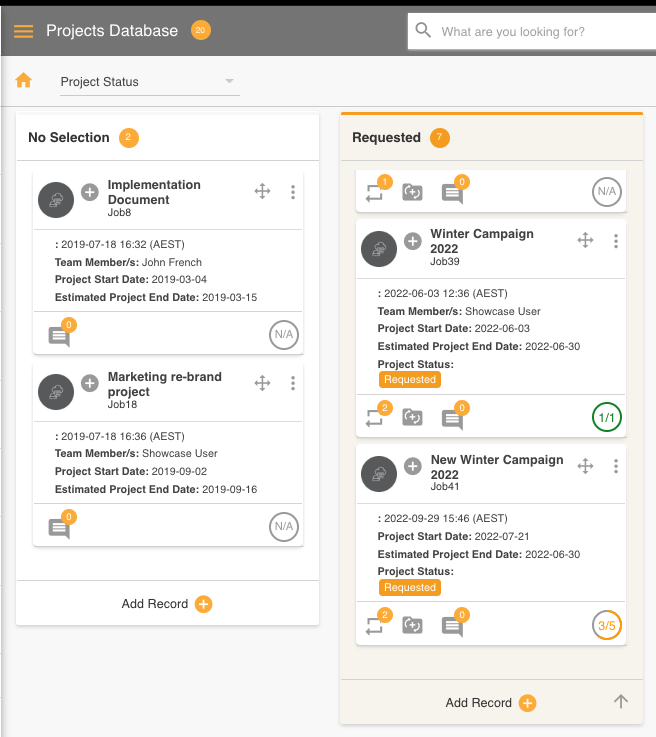Click the No Selection count badge 2

click(x=129, y=138)
